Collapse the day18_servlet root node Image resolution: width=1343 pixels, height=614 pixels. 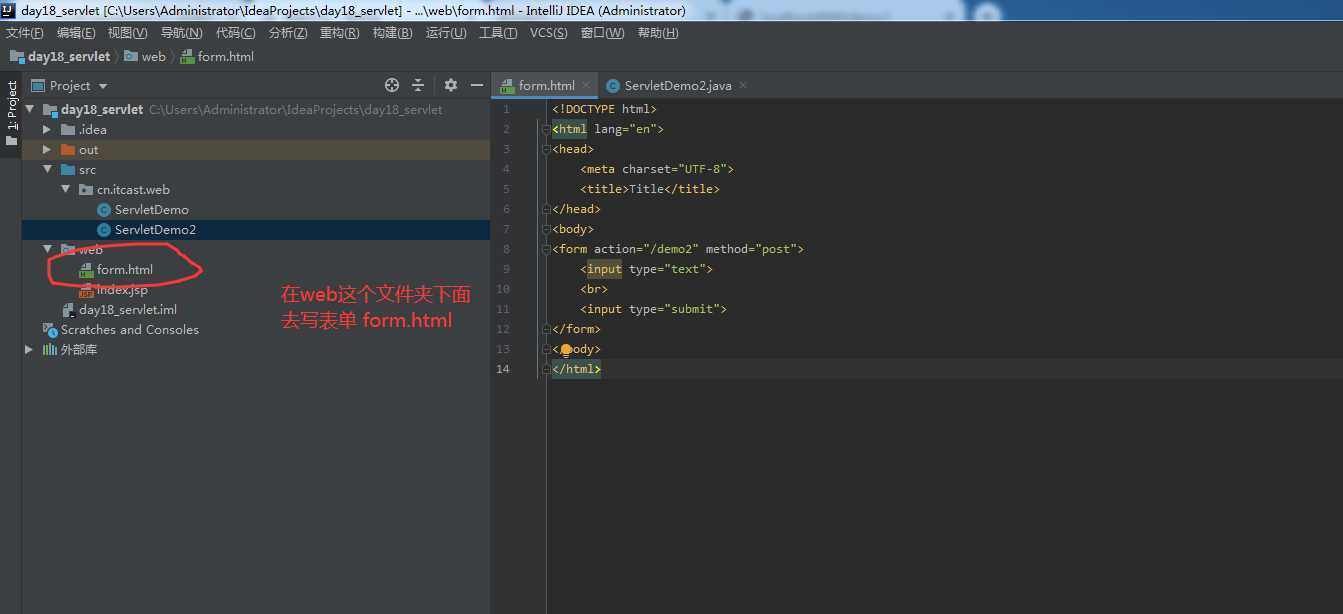click(30, 110)
